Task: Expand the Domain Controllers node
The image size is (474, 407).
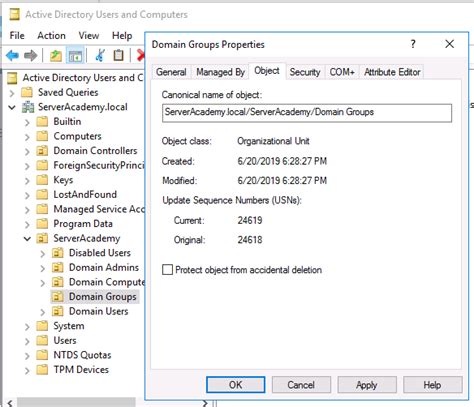Action: tap(27, 151)
